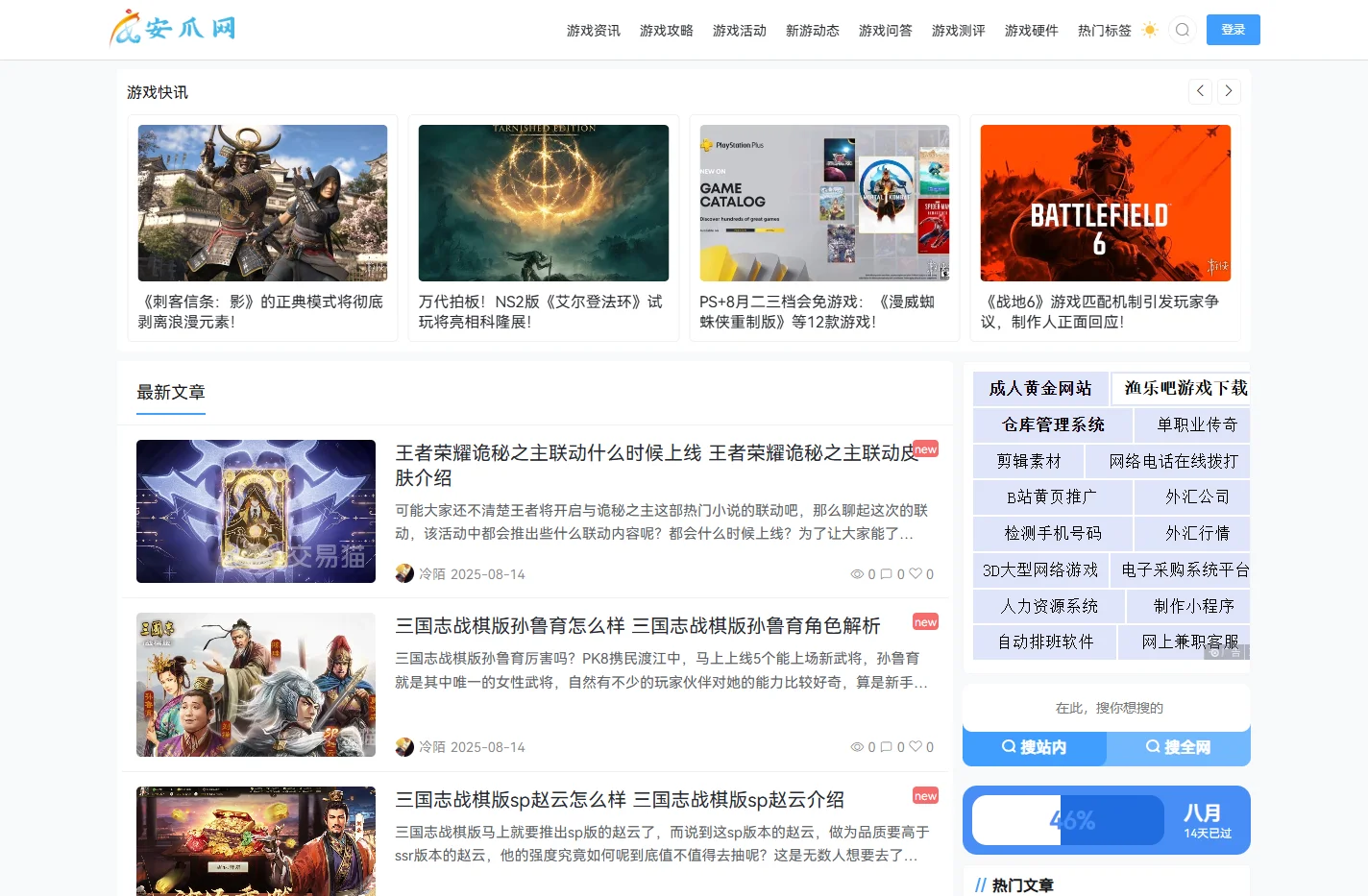Open the 游戏硬件 menu item
Viewport: 1368px width, 896px height.
[1032, 31]
